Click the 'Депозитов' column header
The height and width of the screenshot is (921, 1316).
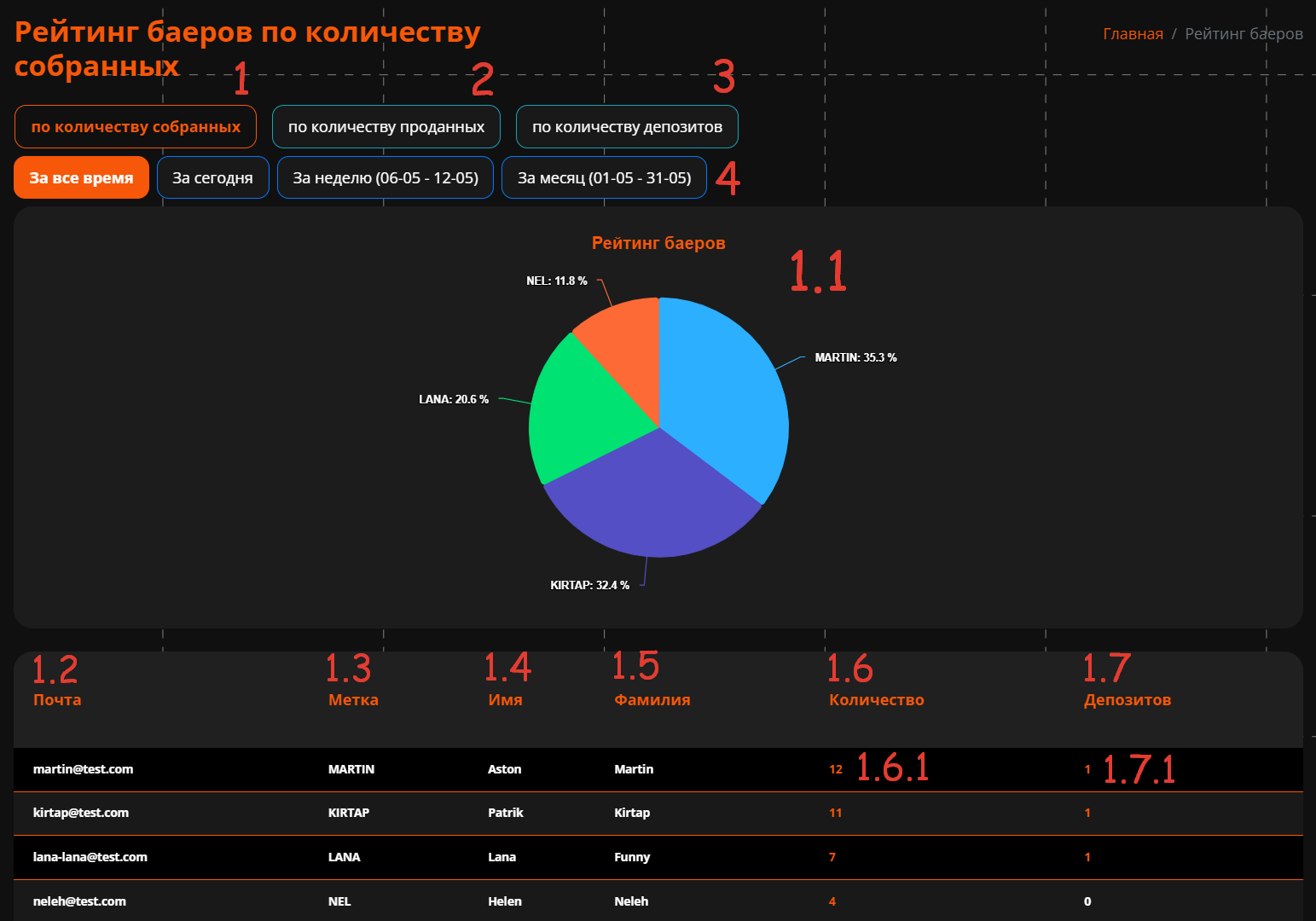pos(1128,699)
